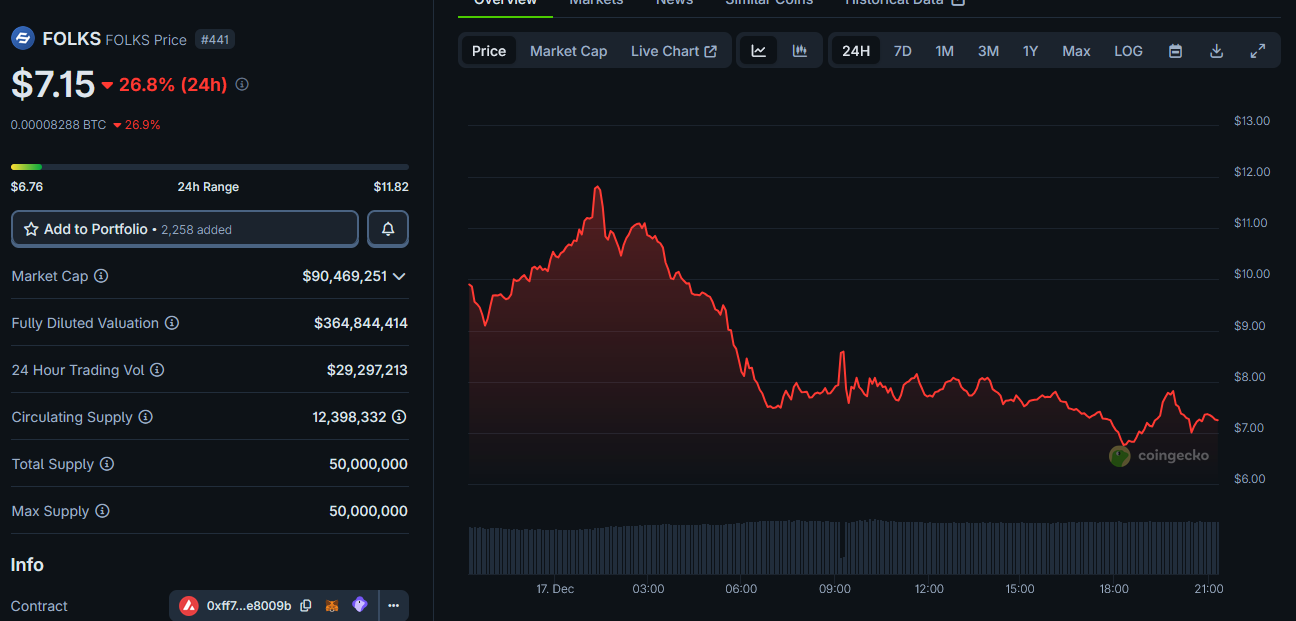Click the contract address 0xff7...e8009b
This screenshot has height=621, width=1296.
click(249, 605)
